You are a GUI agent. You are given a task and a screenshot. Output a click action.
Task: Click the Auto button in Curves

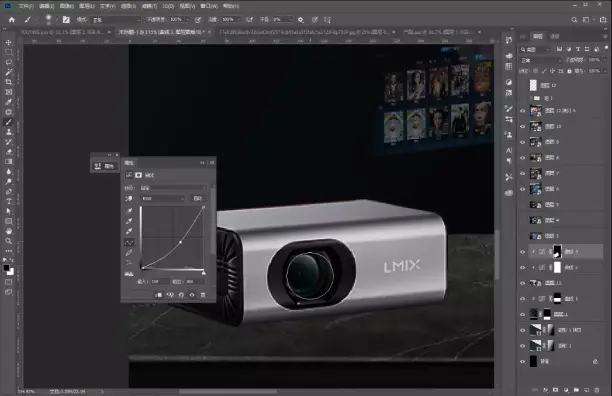coord(198,199)
